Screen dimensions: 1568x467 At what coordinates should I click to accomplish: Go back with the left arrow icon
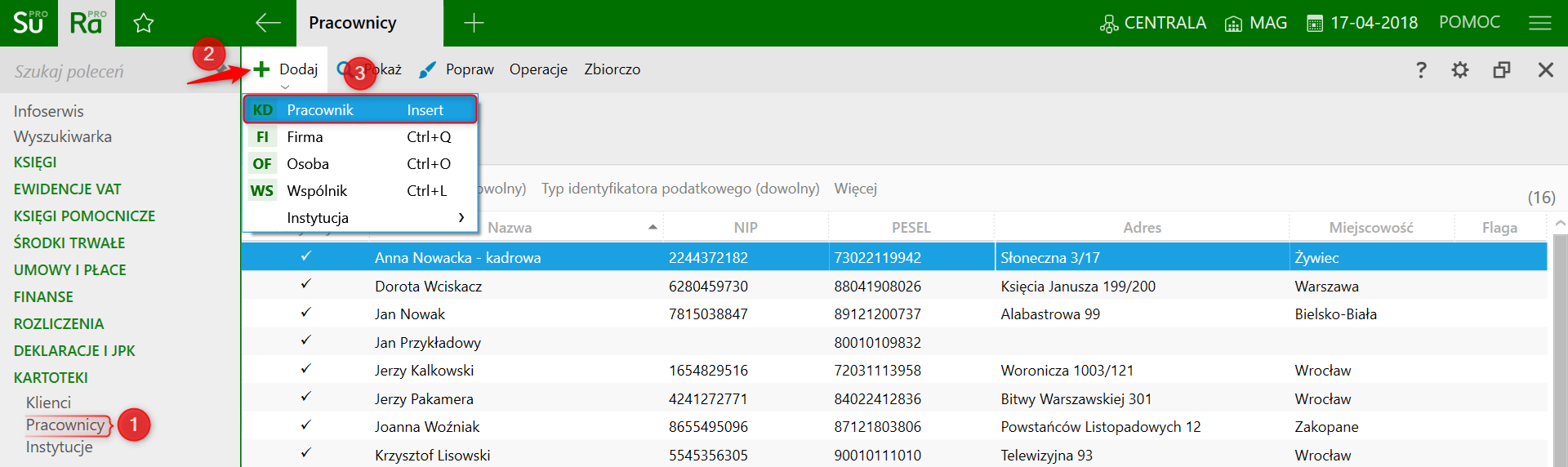pos(268,23)
